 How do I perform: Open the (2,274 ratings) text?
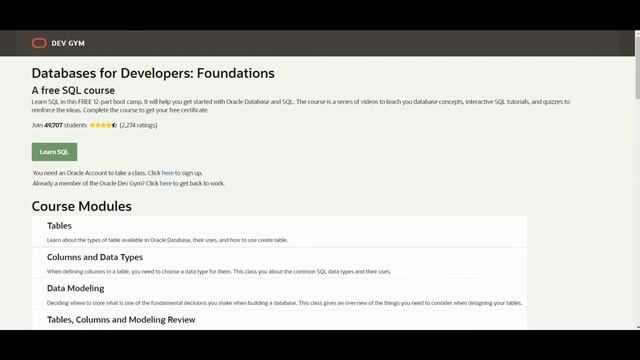138,125
